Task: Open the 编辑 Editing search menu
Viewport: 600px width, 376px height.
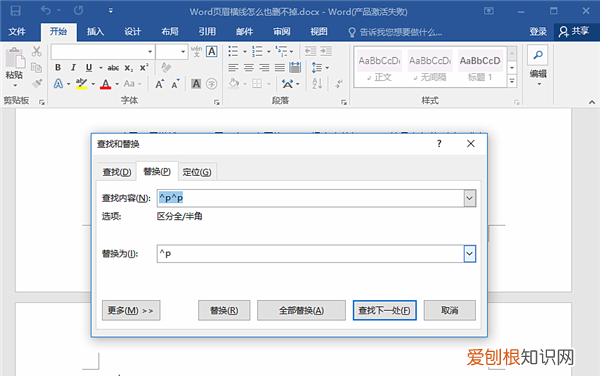Action: pos(538,66)
